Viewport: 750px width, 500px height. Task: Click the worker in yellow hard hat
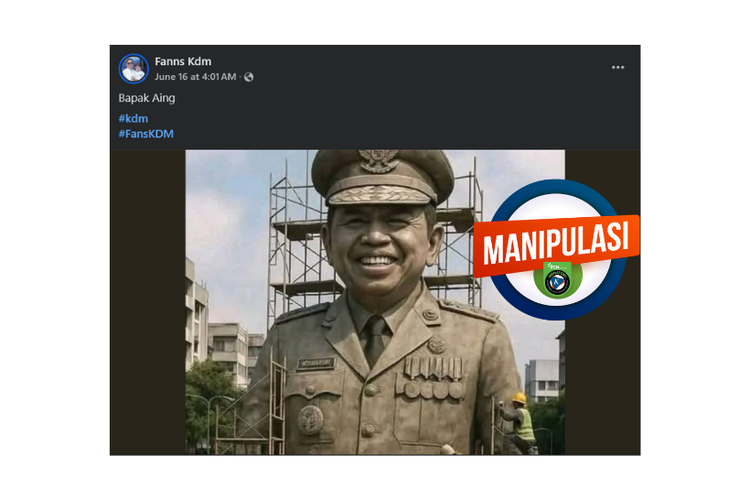519,418
